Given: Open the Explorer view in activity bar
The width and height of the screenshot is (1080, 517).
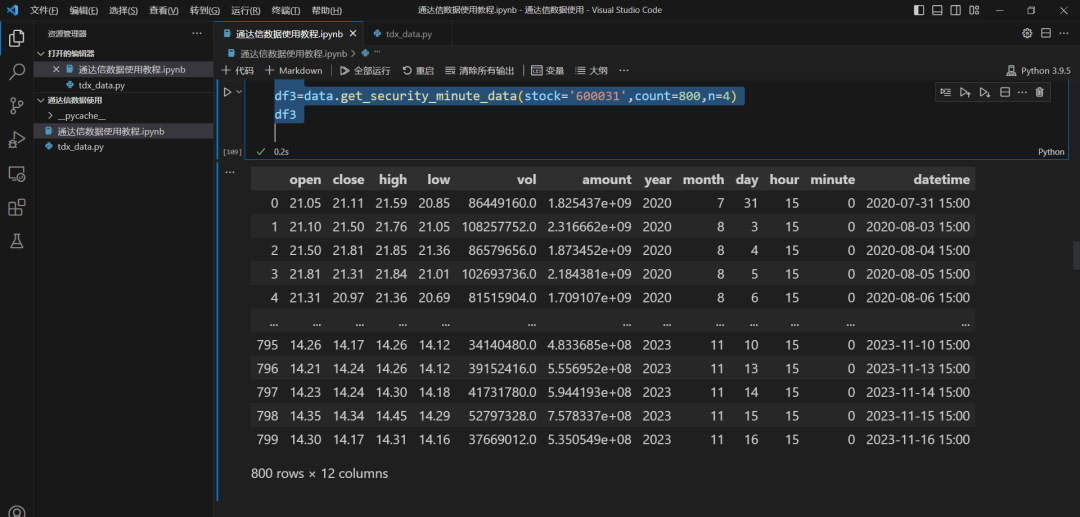Looking at the screenshot, I should point(17,39).
